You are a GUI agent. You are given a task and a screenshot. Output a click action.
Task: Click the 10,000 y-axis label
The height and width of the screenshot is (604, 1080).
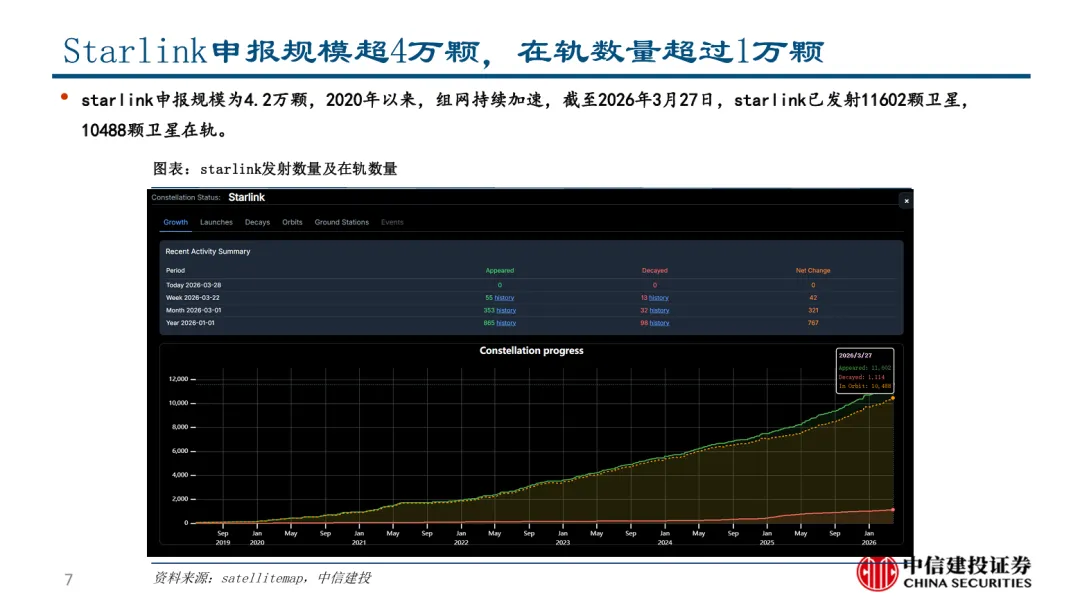pos(178,403)
